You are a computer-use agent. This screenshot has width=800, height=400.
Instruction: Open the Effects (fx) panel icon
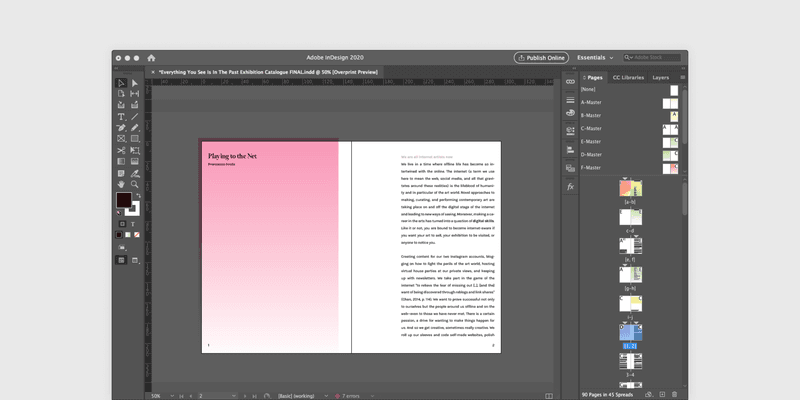tap(570, 186)
